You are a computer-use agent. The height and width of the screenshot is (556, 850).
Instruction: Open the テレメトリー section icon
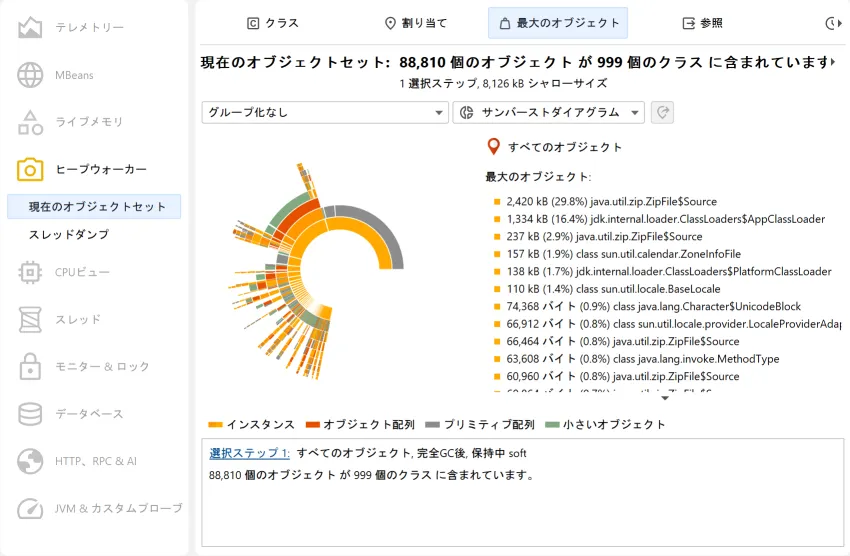[30, 27]
